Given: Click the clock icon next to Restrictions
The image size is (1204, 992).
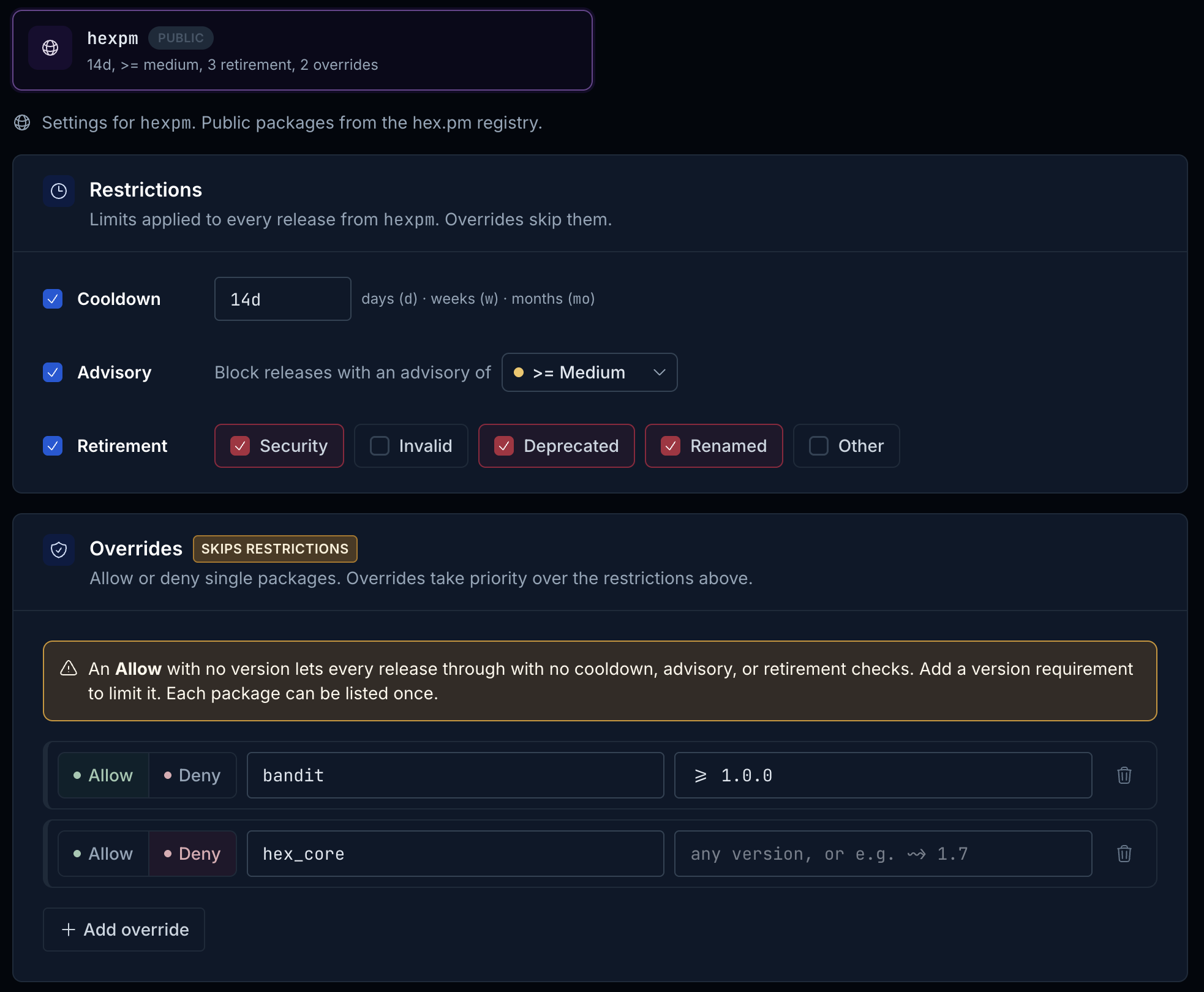Looking at the screenshot, I should pos(59,191).
